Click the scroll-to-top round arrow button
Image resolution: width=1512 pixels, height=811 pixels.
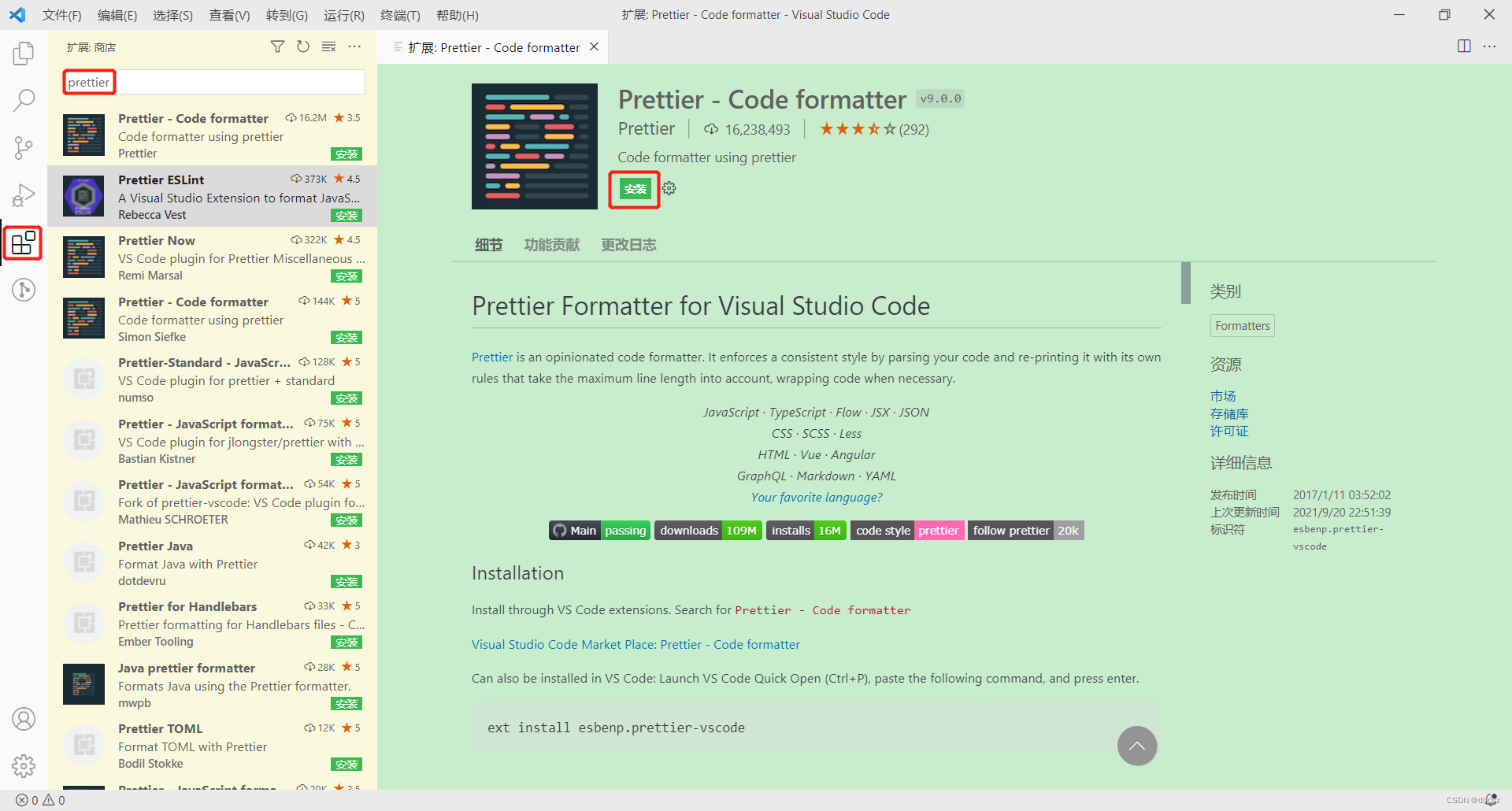click(x=1137, y=746)
